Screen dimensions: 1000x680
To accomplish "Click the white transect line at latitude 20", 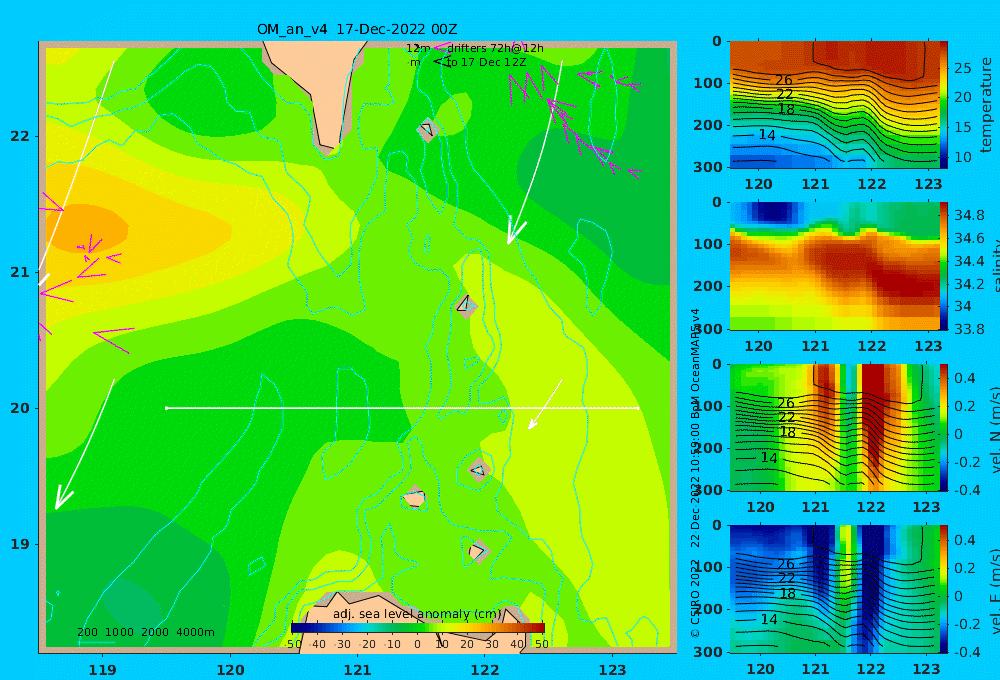I will pyautogui.click(x=402, y=408).
